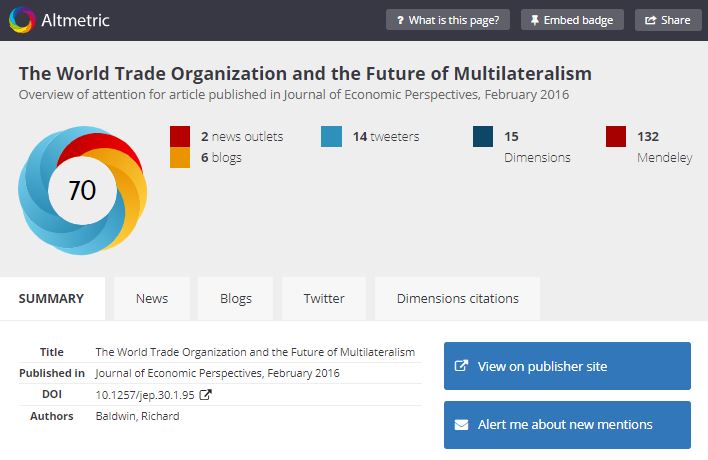Click the Altmetric logo icon
Image resolution: width=708 pixels, height=460 pixels.
pos(21,20)
